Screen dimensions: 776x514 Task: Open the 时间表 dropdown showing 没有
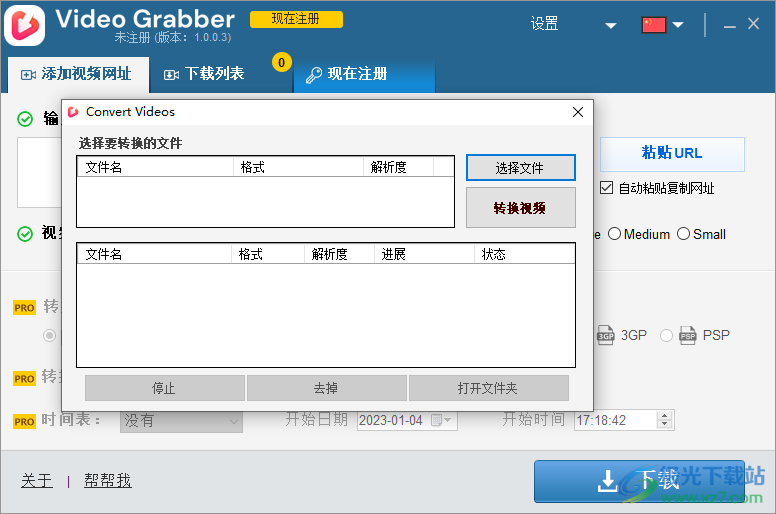[x=181, y=421]
